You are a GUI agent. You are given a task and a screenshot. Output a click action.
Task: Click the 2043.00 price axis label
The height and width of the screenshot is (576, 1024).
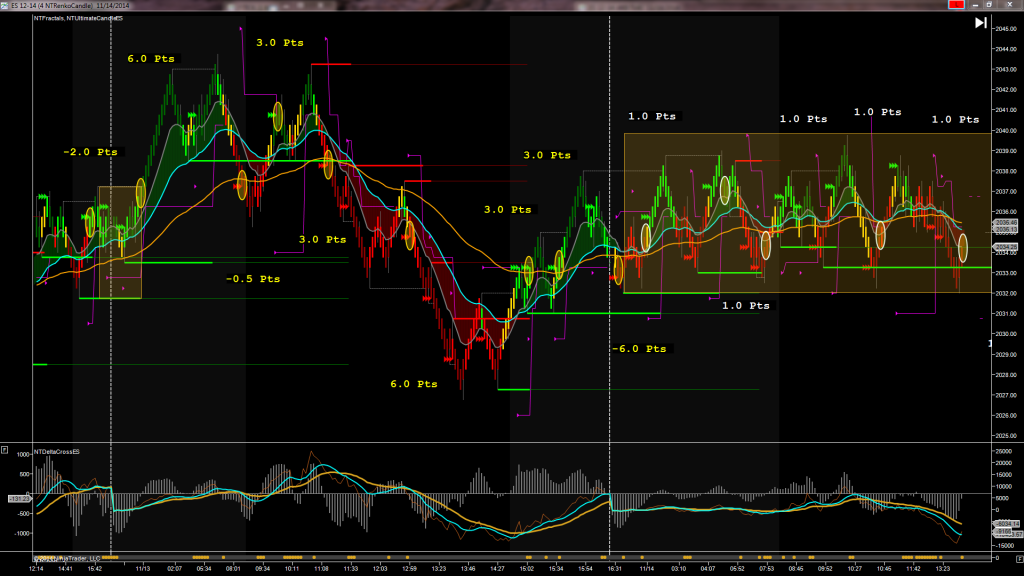pyautogui.click(x=1006, y=69)
